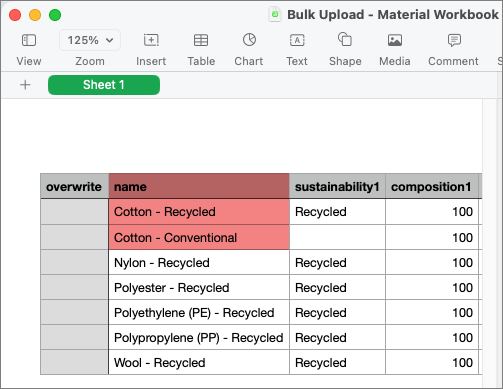This screenshot has width=503, height=389.
Task: Add a Comment using the toolbar icon
Action: point(454,40)
